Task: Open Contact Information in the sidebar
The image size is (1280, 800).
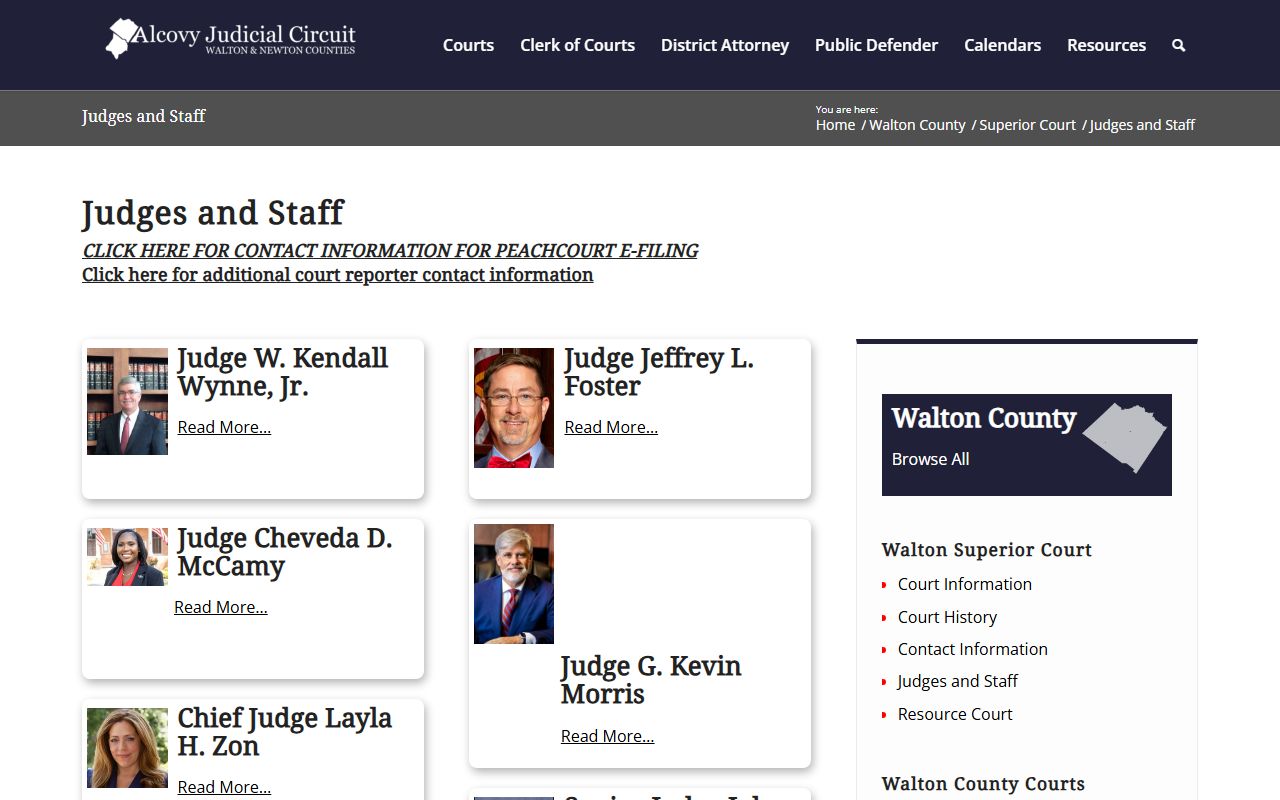Action: point(973,649)
